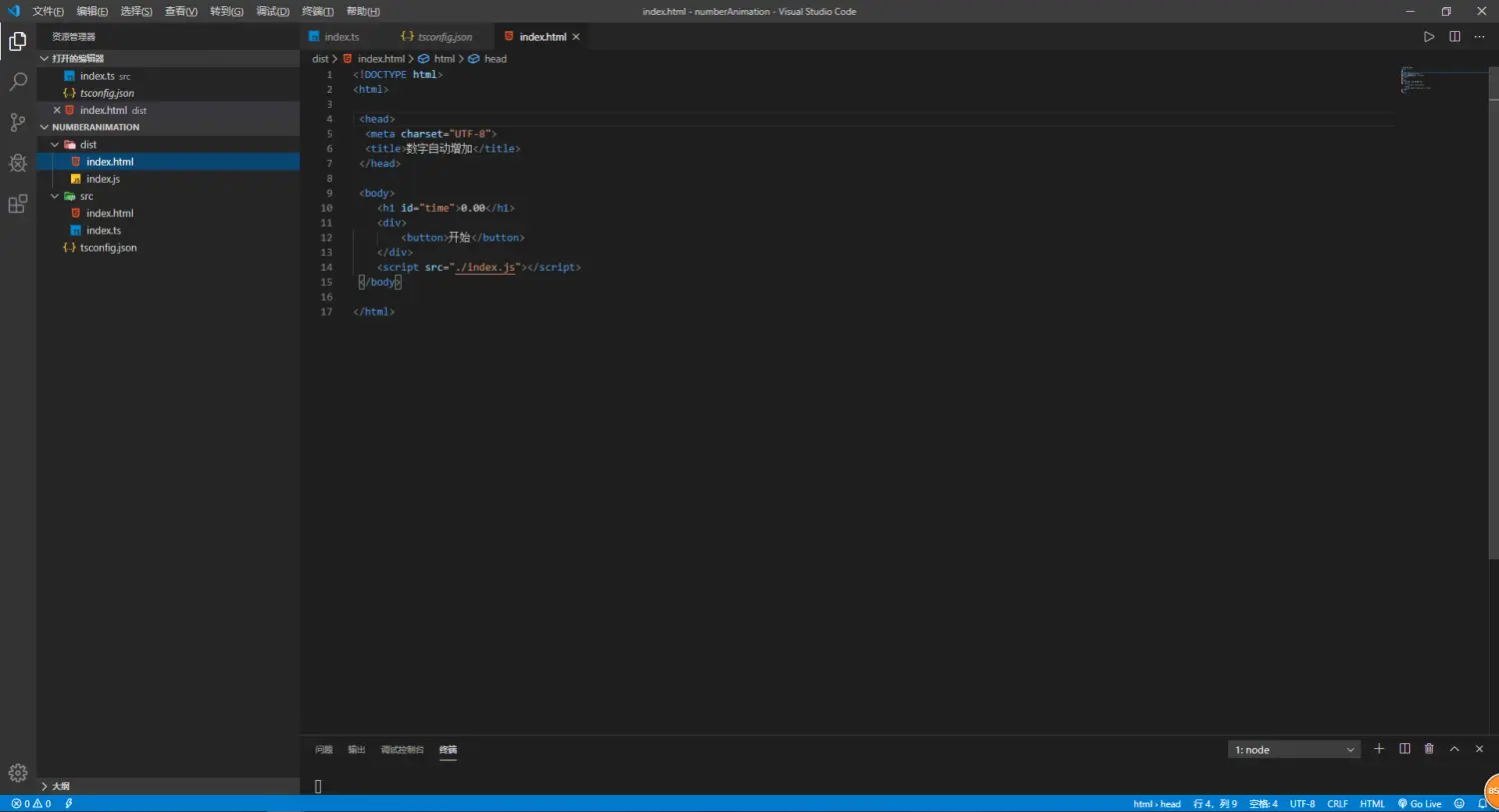Screen dimensions: 1499x812
Task: Open the Extensions view in activity bar
Action: [17, 204]
